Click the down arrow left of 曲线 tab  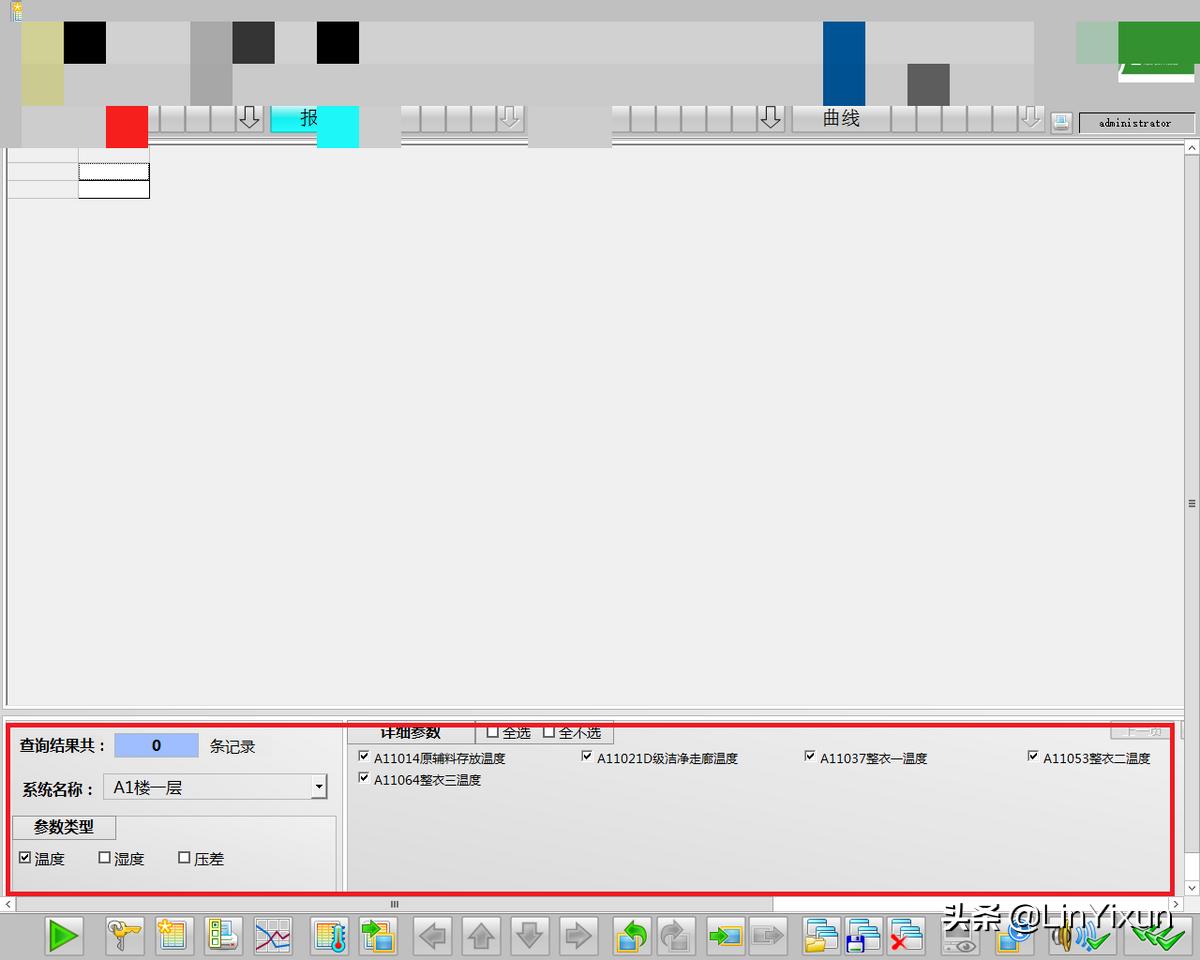click(x=770, y=118)
